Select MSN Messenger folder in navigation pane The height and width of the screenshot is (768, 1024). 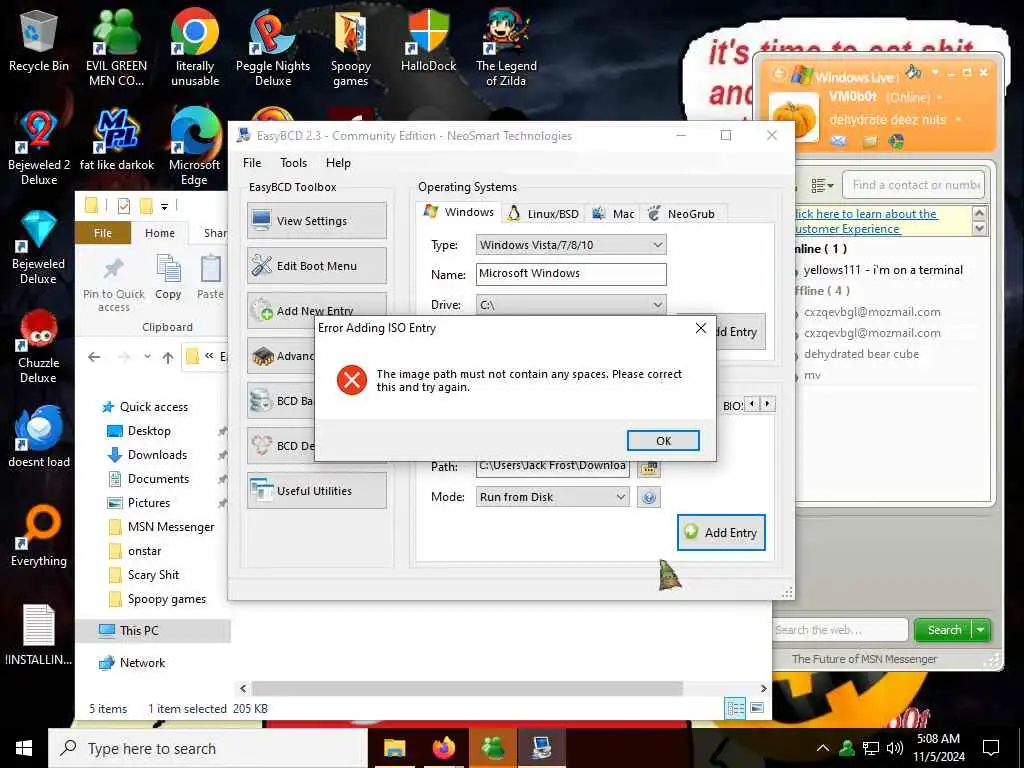161,527
